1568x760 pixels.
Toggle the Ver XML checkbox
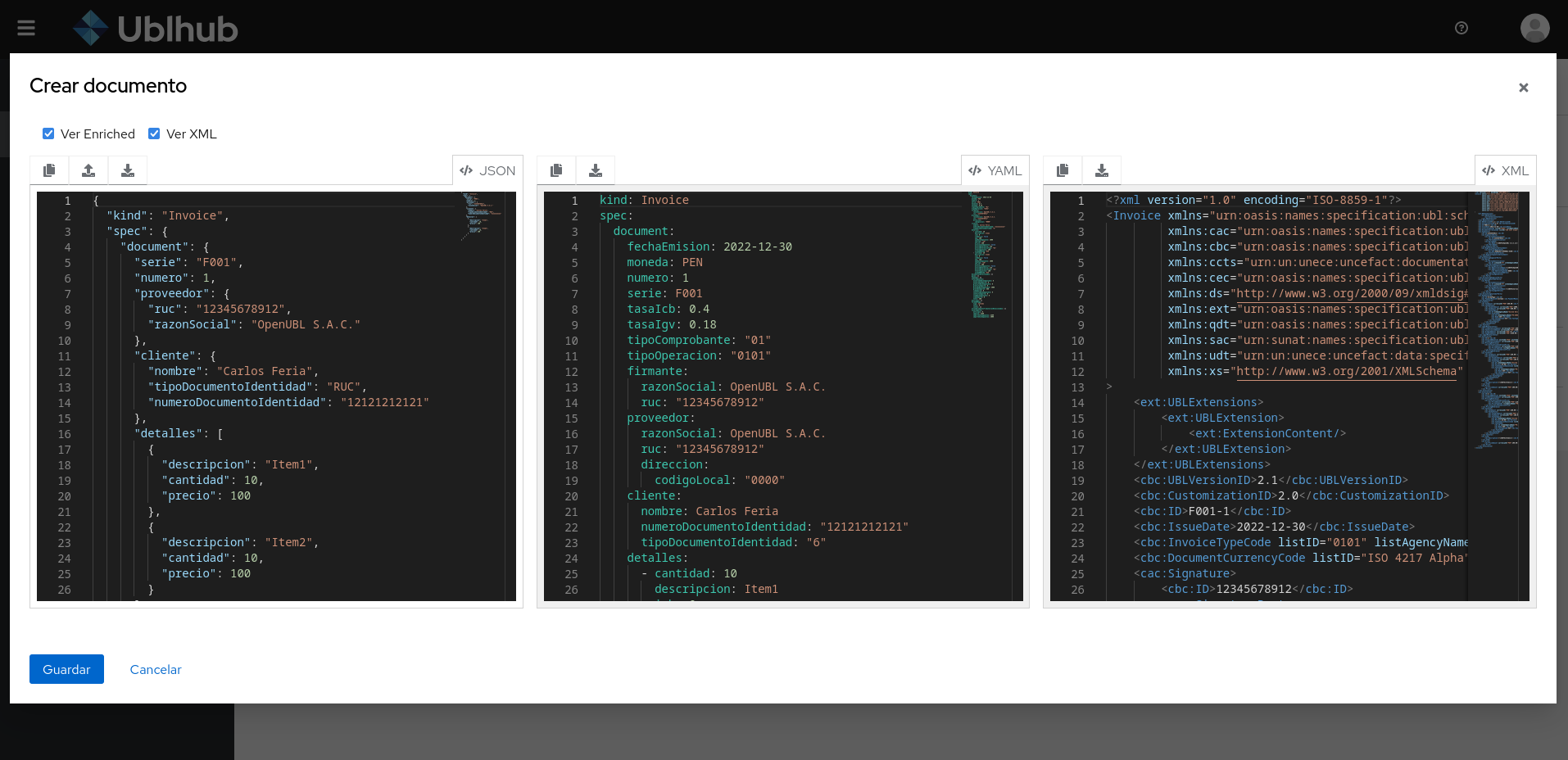point(154,133)
